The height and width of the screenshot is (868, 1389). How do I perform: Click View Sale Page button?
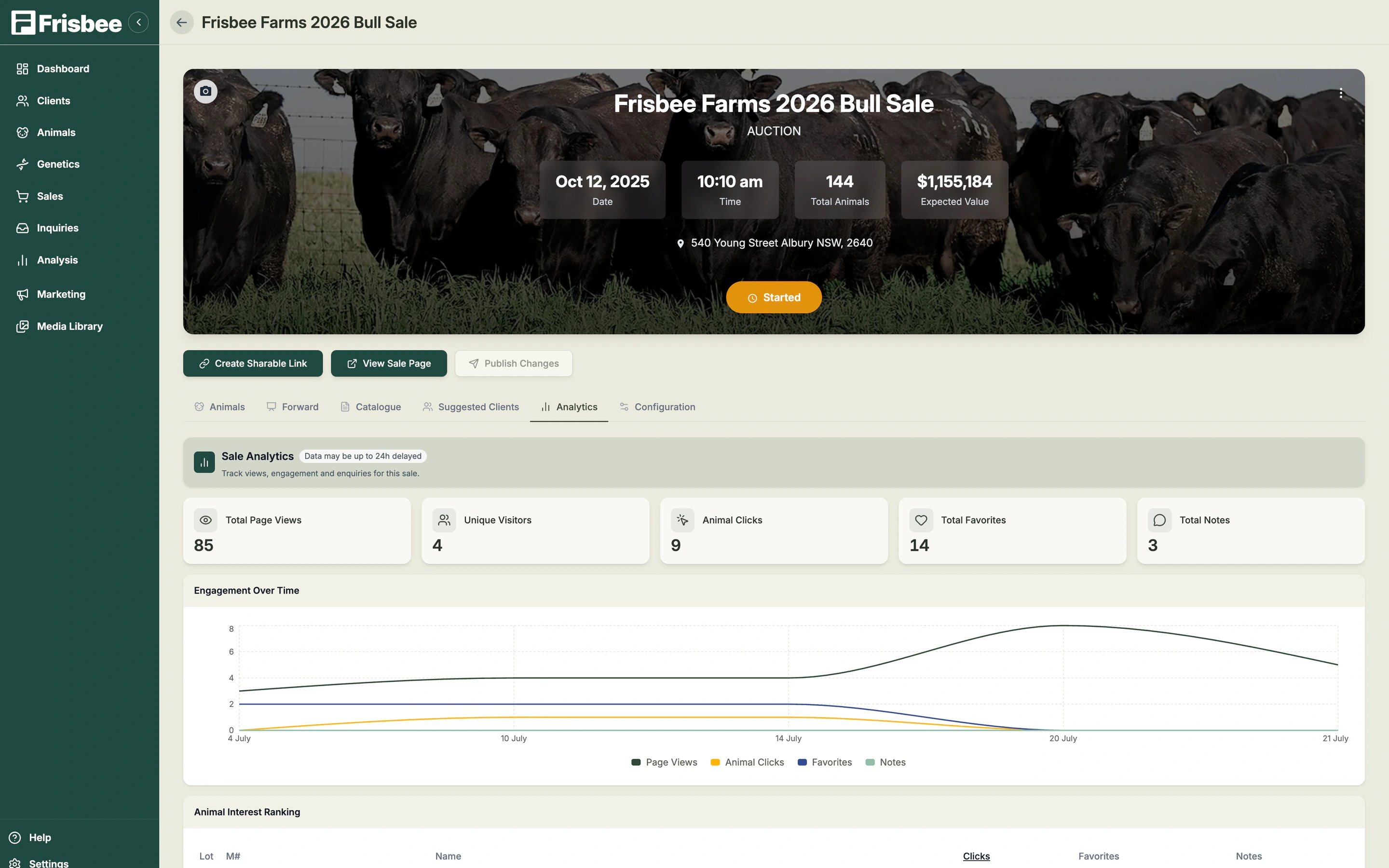pyautogui.click(x=389, y=364)
